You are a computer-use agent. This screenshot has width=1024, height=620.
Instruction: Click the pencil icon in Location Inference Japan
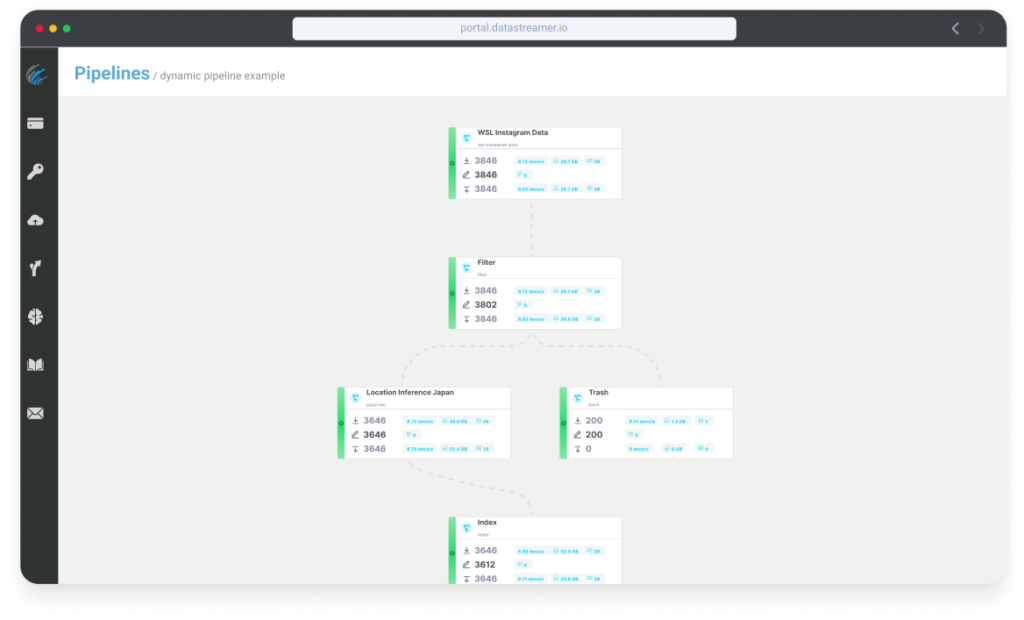click(355, 435)
